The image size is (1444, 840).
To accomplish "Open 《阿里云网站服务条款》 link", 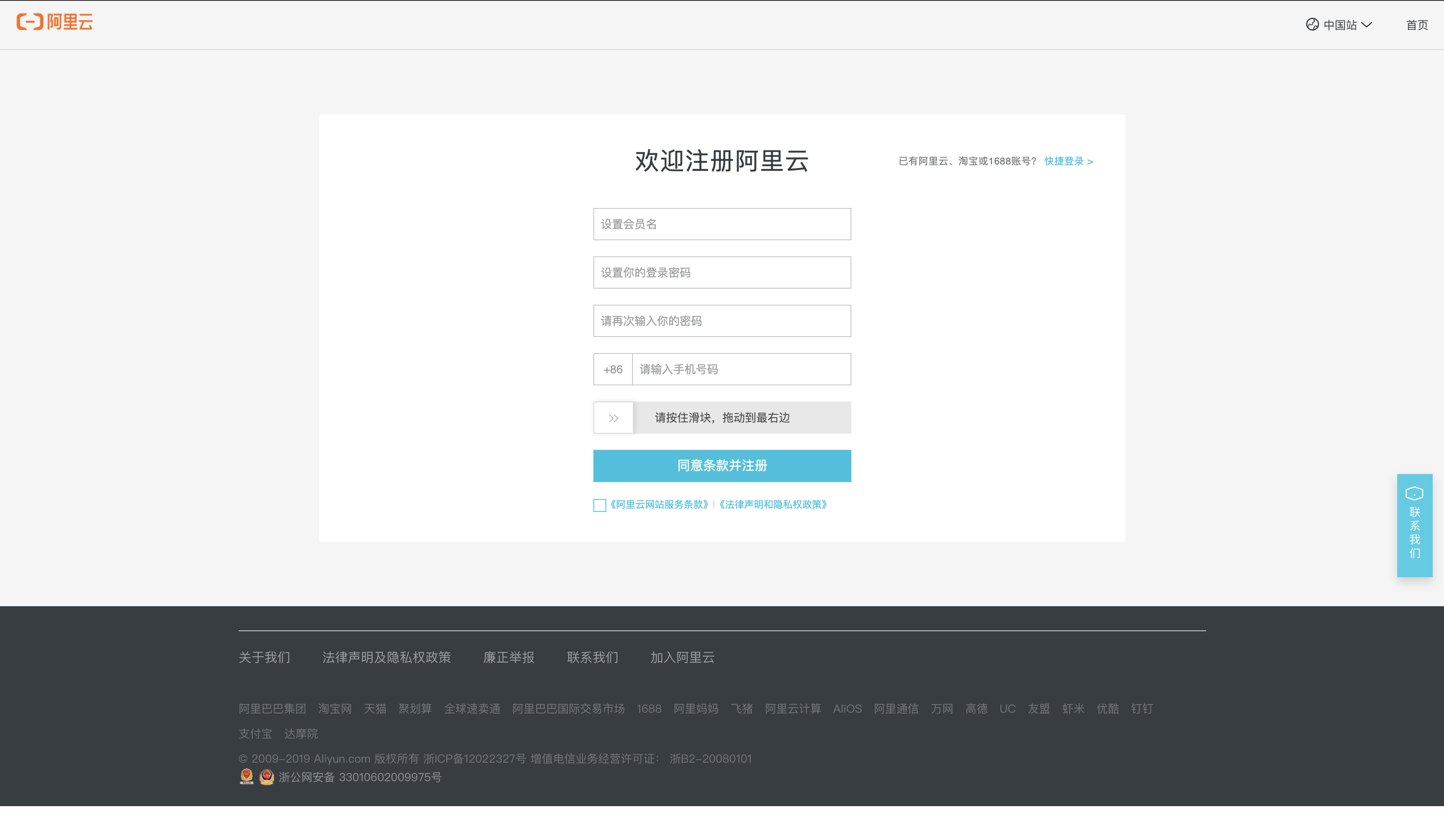I will (x=659, y=504).
